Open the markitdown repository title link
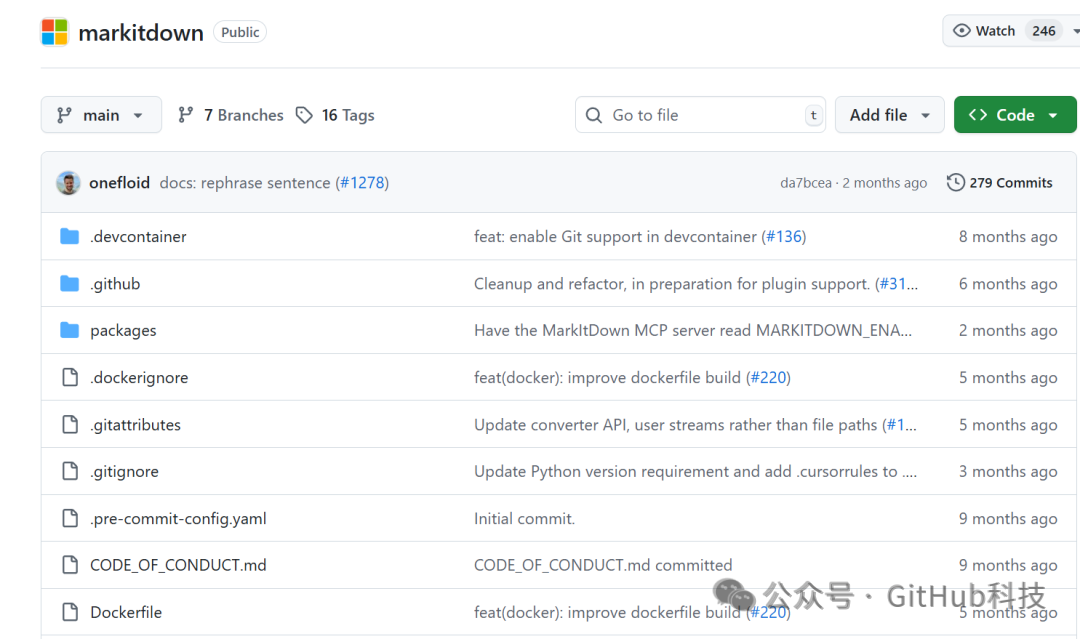The width and height of the screenshot is (1080, 639). tap(141, 32)
